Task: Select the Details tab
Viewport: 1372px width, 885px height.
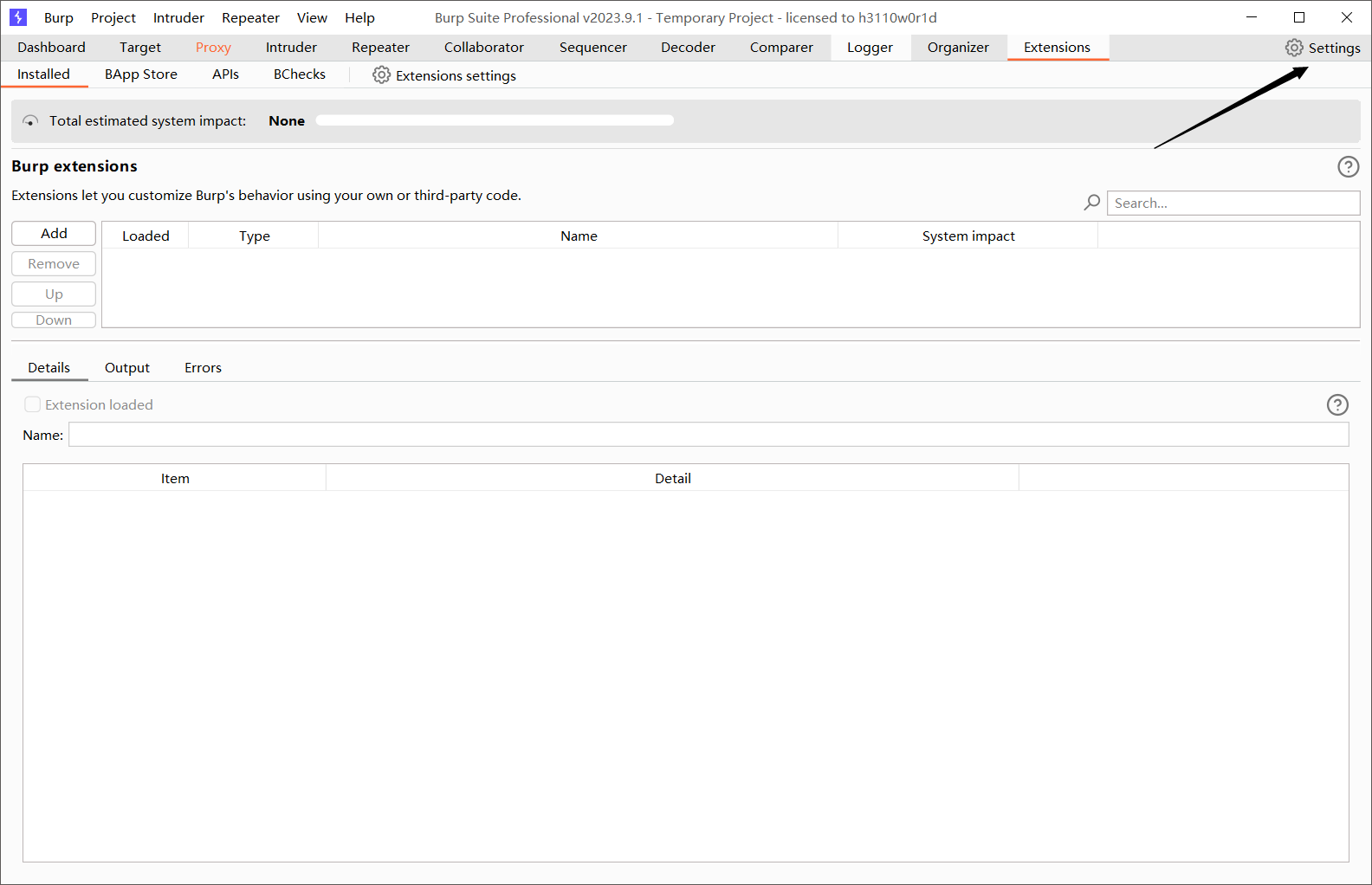Action: pyautogui.click(x=49, y=368)
